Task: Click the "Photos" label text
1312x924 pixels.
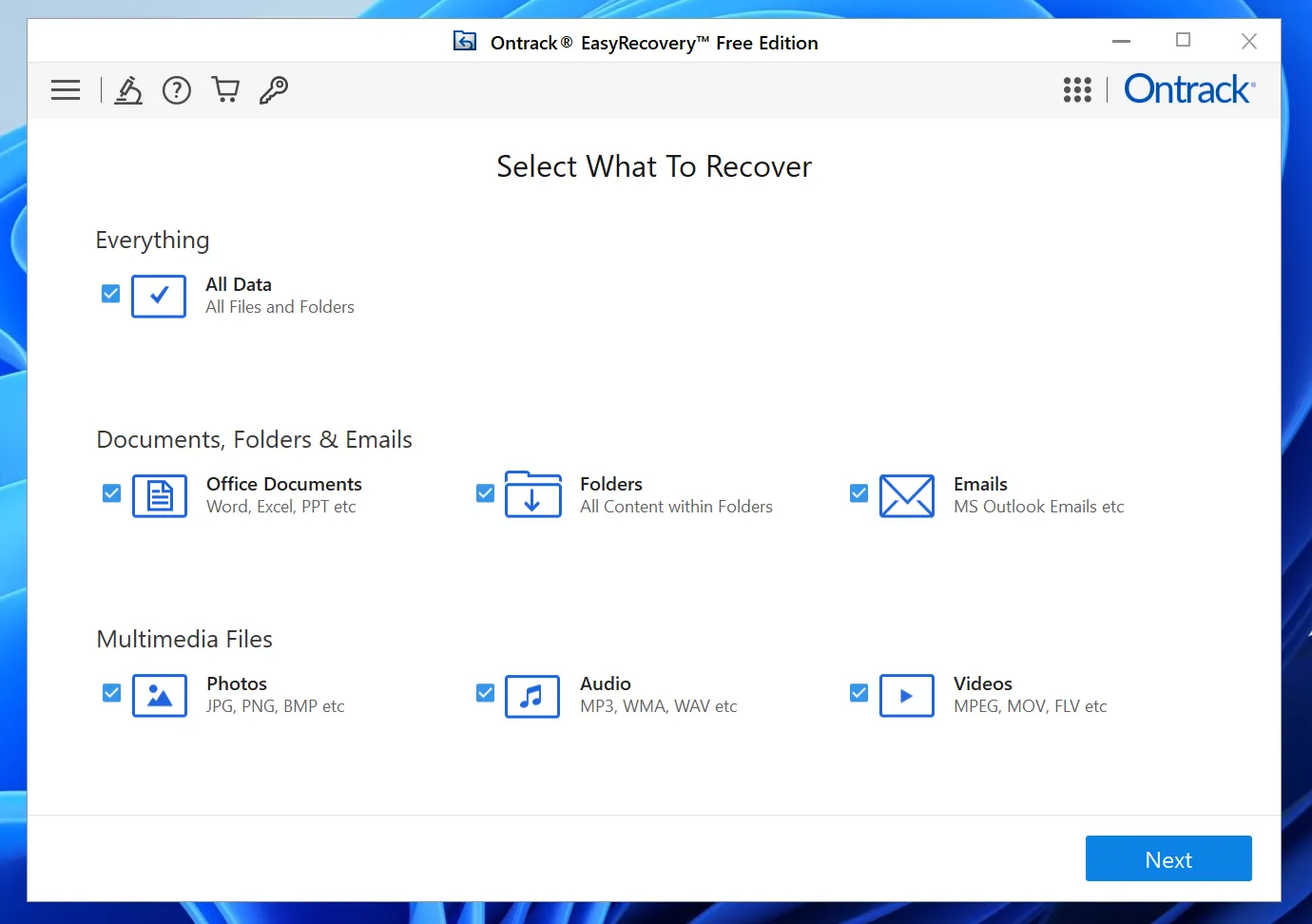Action: point(237,683)
